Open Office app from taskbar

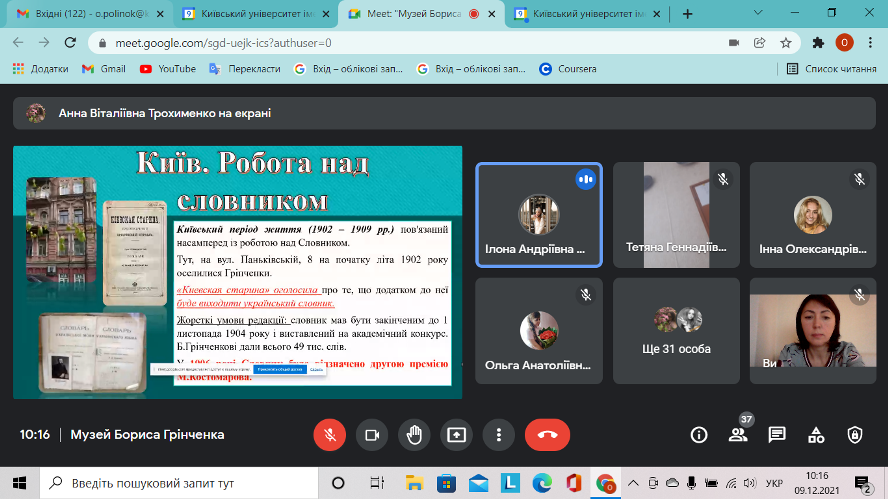point(574,483)
